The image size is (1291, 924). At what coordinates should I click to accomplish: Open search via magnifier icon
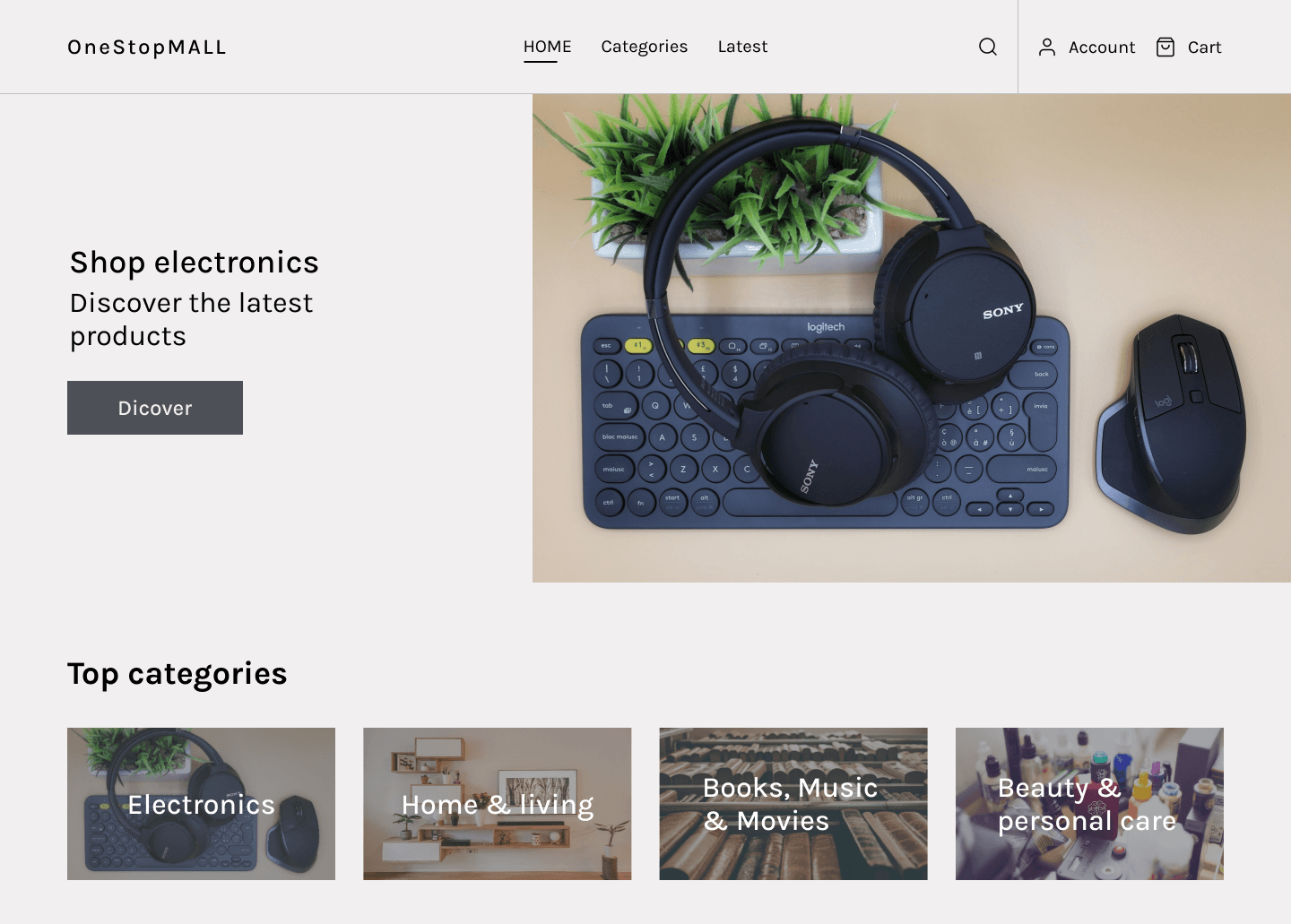[987, 47]
